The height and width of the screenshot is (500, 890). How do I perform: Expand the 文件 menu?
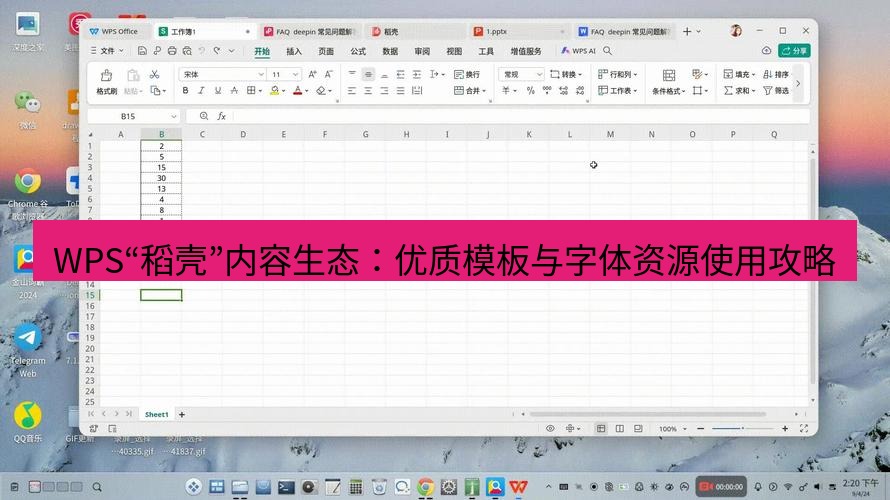(107, 51)
